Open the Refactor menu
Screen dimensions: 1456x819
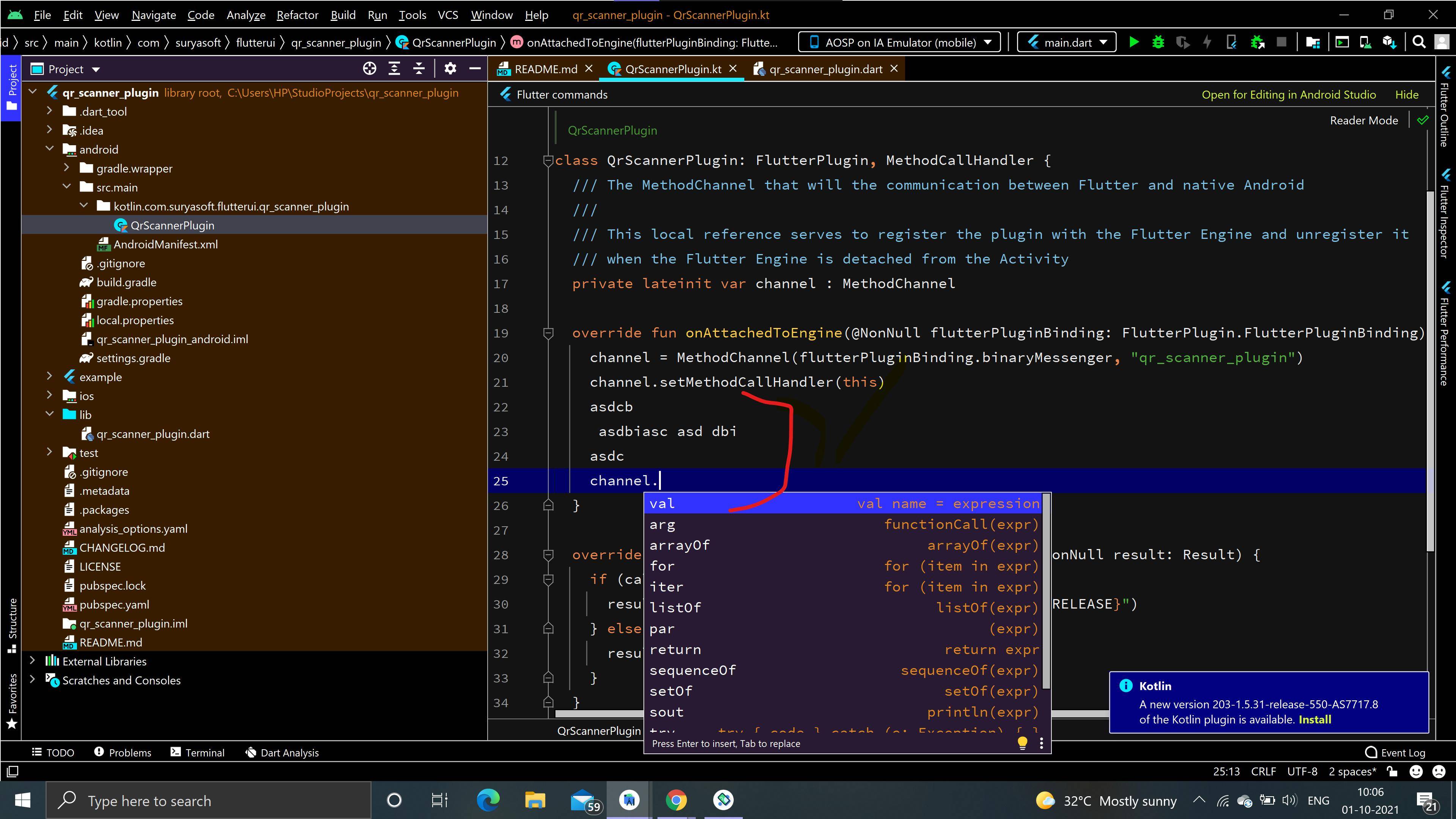[297, 15]
